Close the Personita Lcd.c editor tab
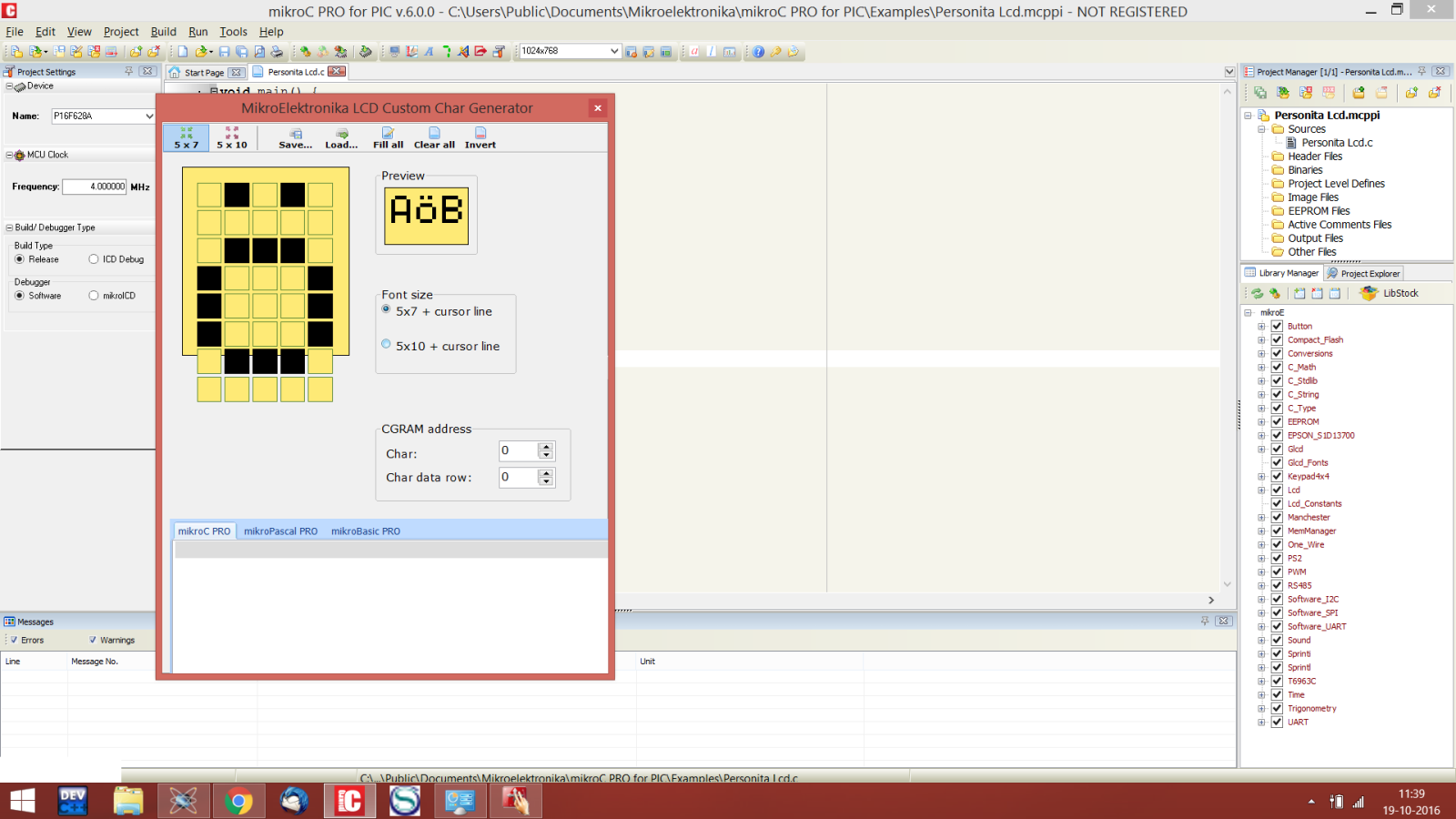This screenshot has height=819, width=1456. click(337, 71)
